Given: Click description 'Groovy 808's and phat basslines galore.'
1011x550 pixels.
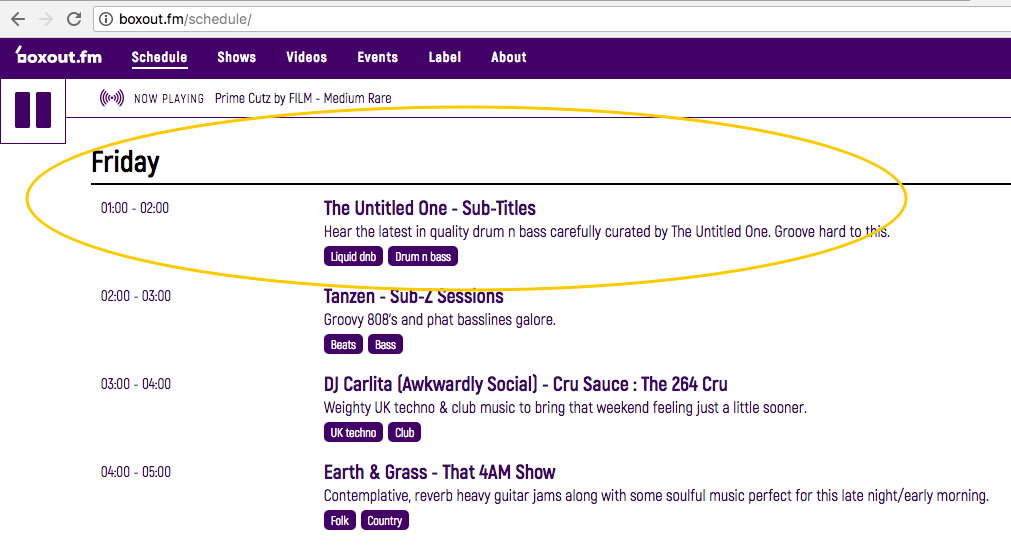Looking at the screenshot, I should point(440,320).
